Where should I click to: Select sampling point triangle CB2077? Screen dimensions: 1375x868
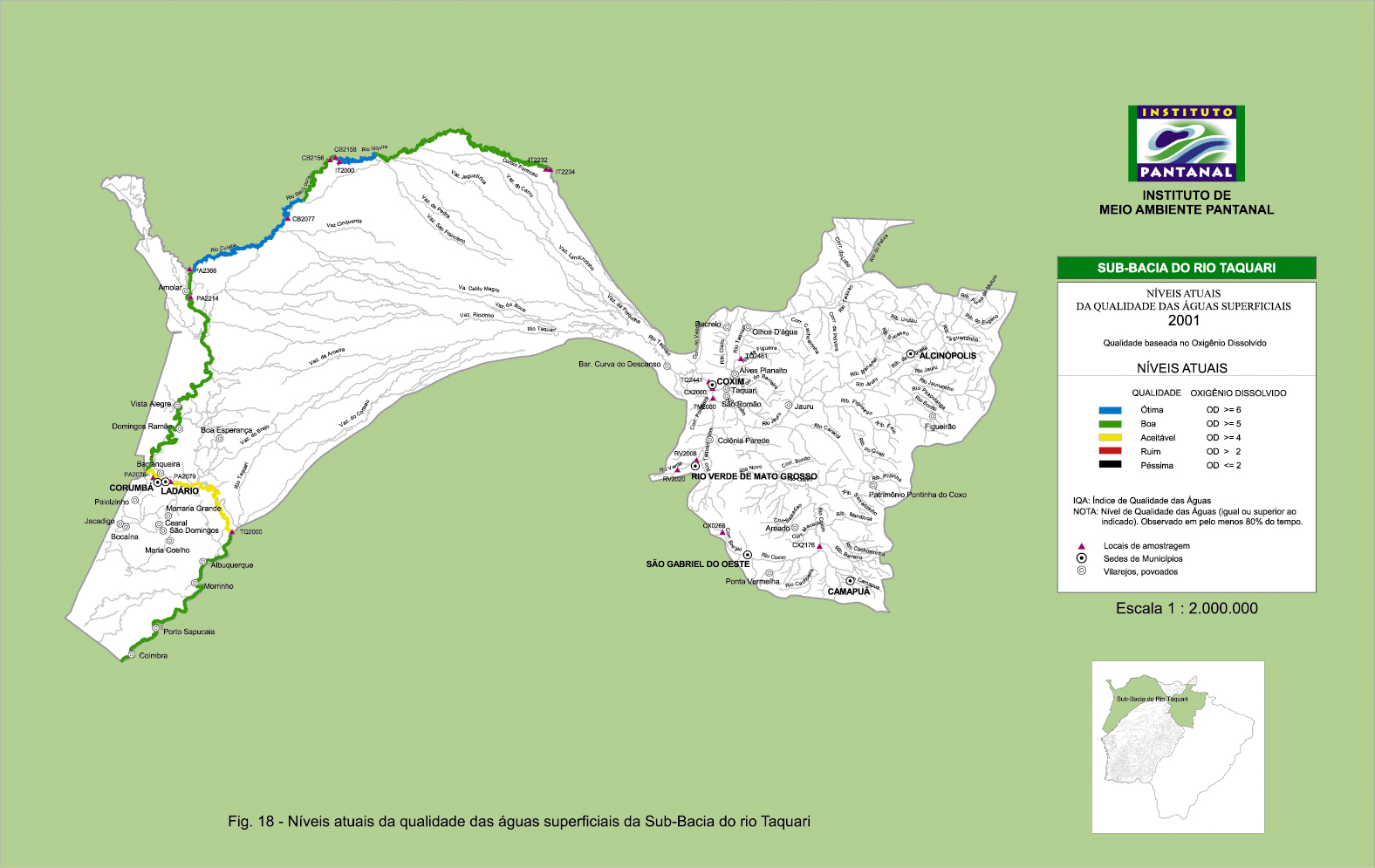[x=287, y=218]
